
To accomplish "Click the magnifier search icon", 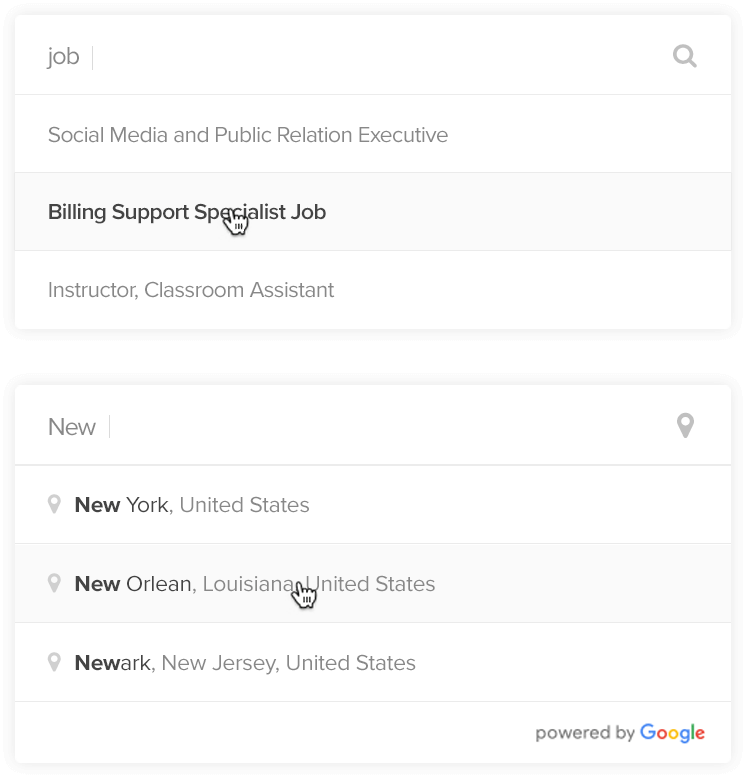I will pyautogui.click(x=685, y=56).
